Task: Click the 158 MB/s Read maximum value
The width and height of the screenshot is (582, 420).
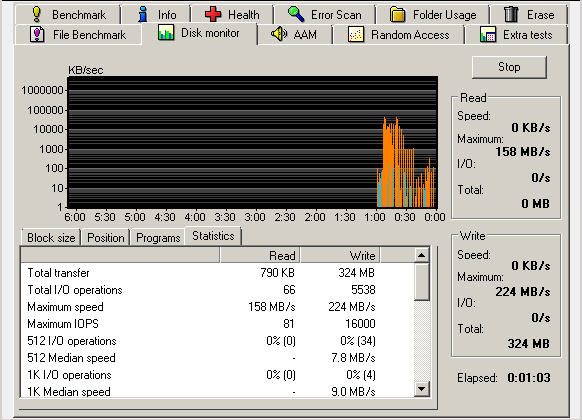Action: pos(523,152)
